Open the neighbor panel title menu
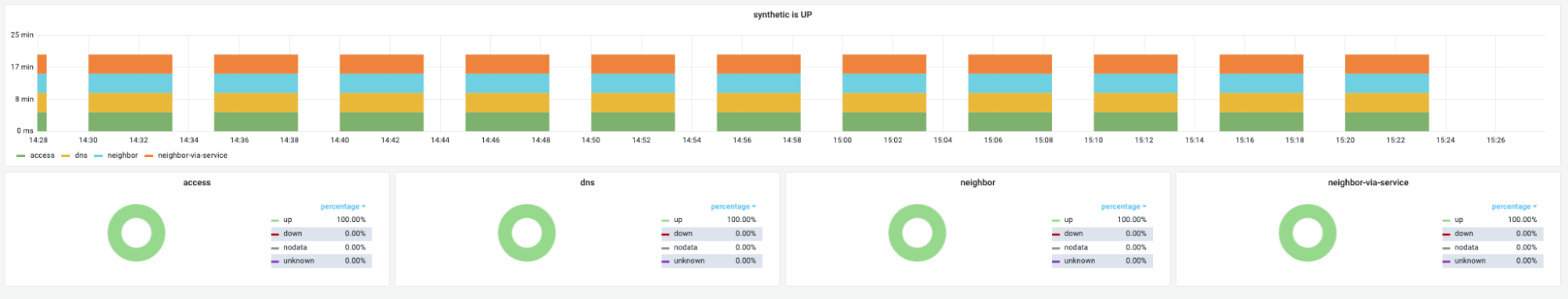The image size is (1568, 299). tap(977, 182)
